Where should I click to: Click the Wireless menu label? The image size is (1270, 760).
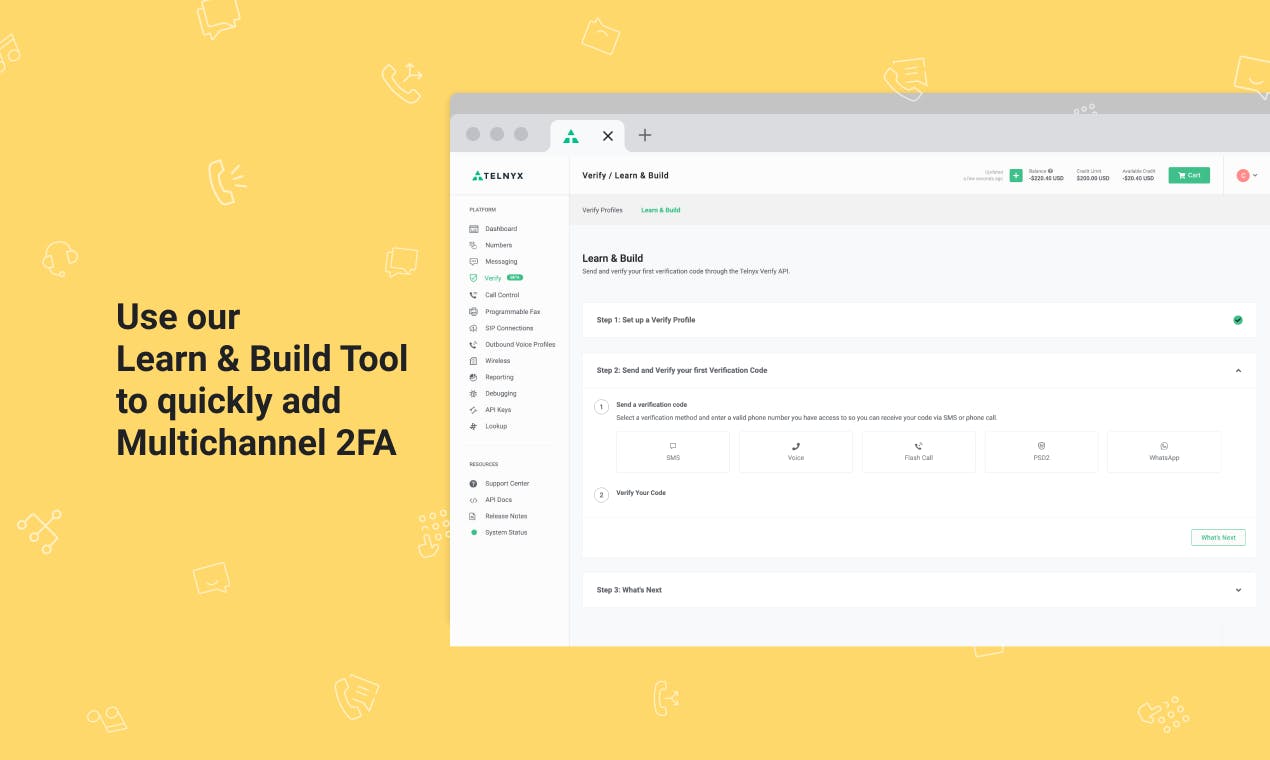click(497, 361)
